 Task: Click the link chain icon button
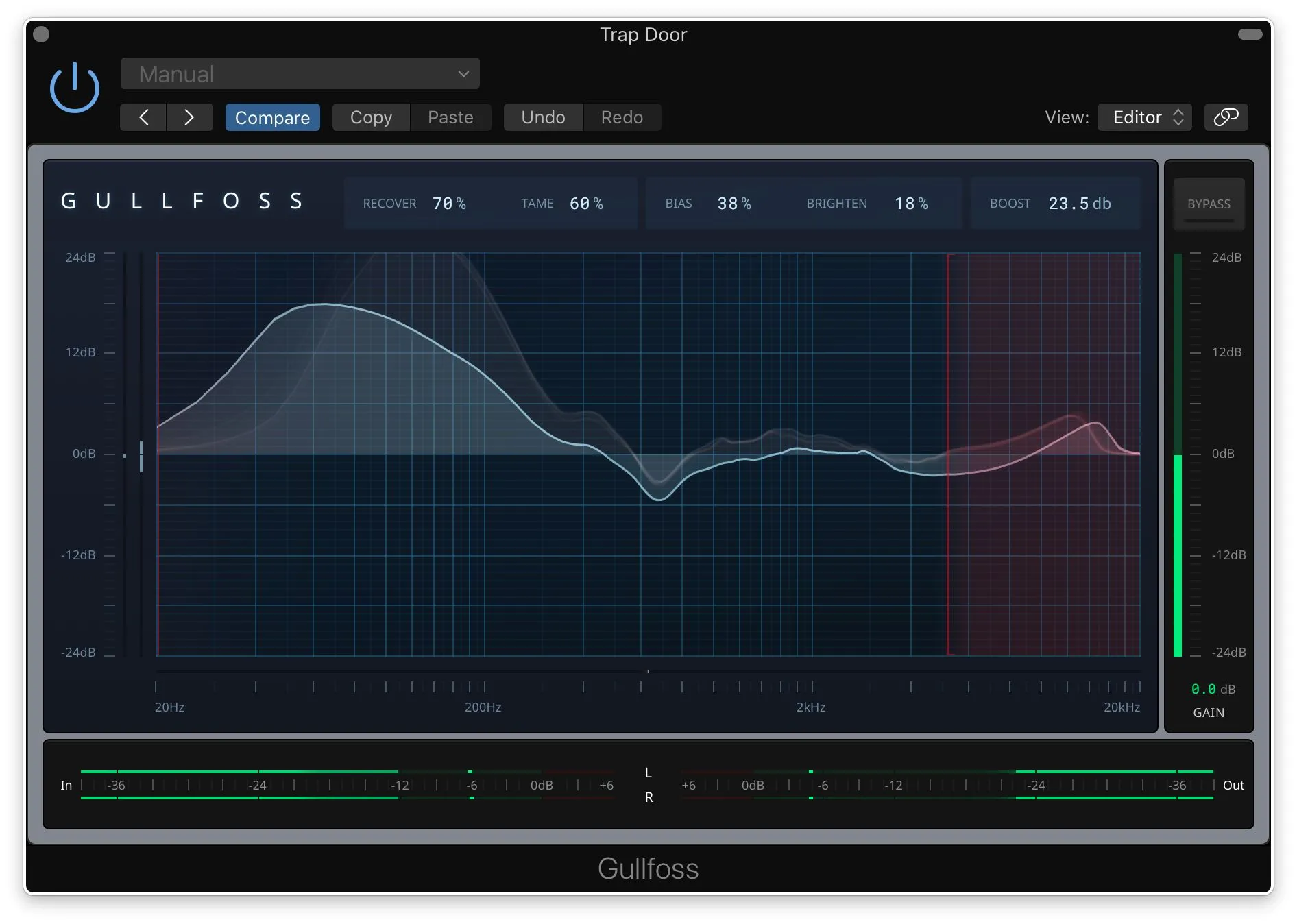tap(1226, 117)
